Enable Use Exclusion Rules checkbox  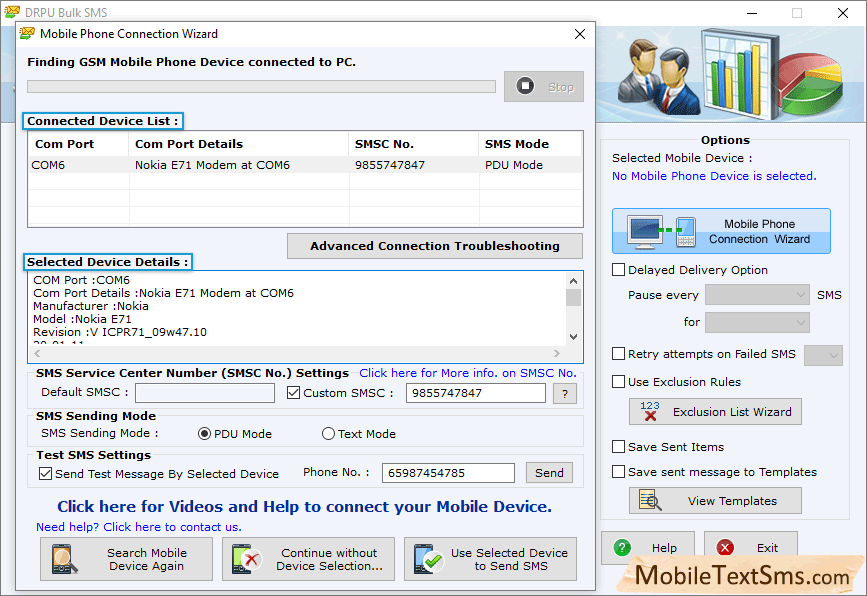click(x=618, y=381)
